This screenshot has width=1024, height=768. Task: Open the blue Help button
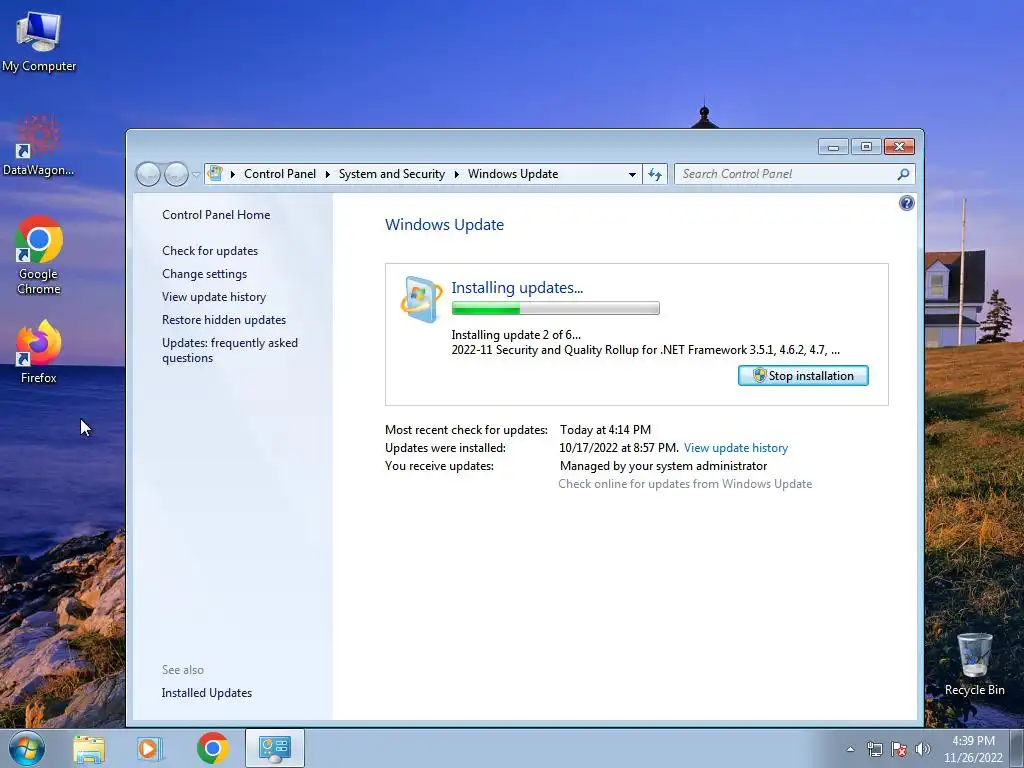[906, 203]
